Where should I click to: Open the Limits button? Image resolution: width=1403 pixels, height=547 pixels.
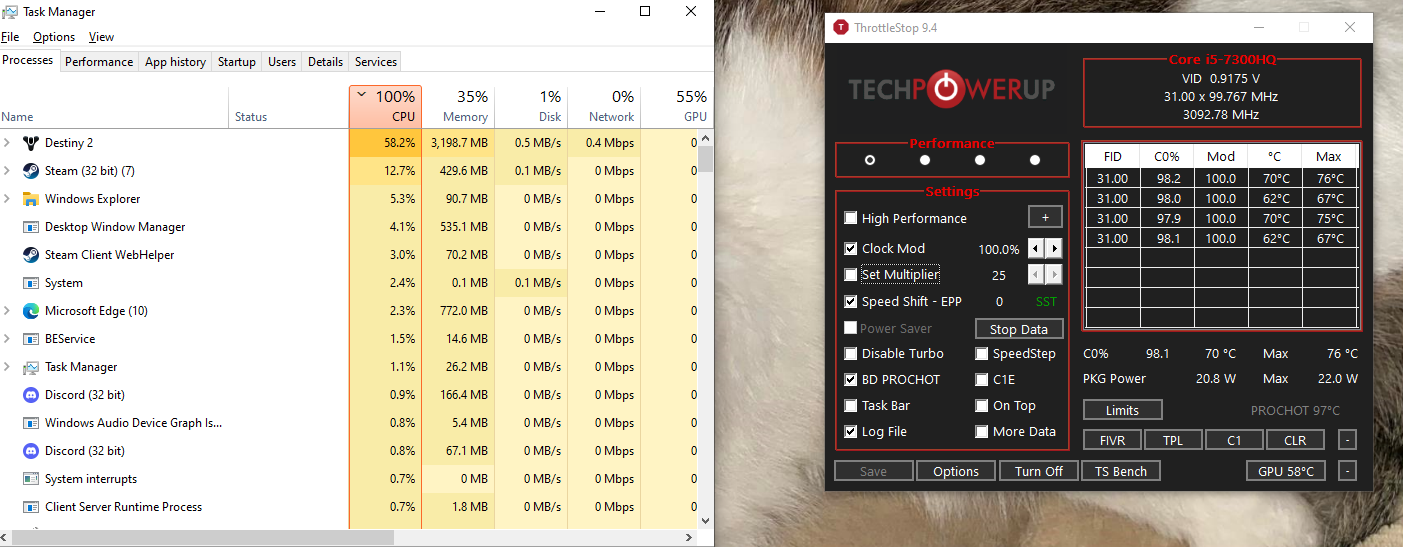[x=1122, y=410]
